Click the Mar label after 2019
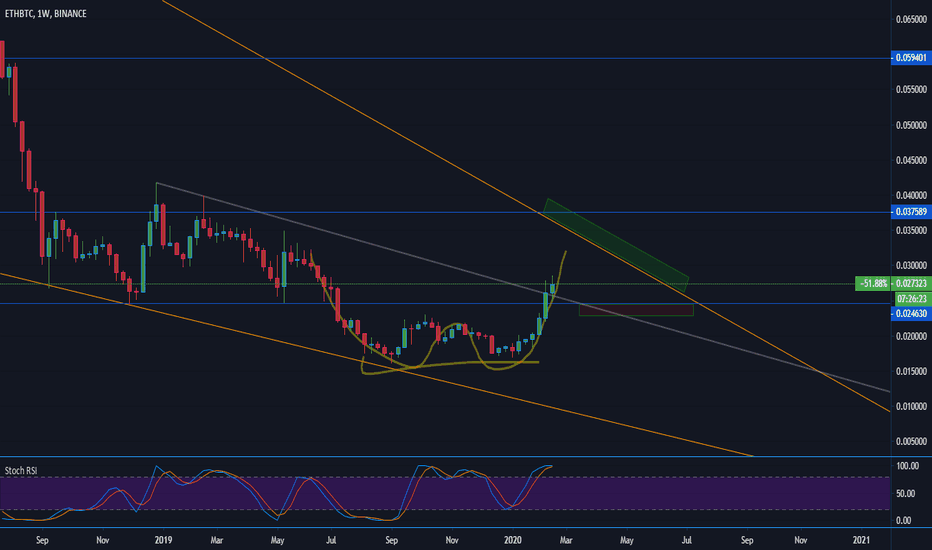The image size is (932, 550). (217, 540)
